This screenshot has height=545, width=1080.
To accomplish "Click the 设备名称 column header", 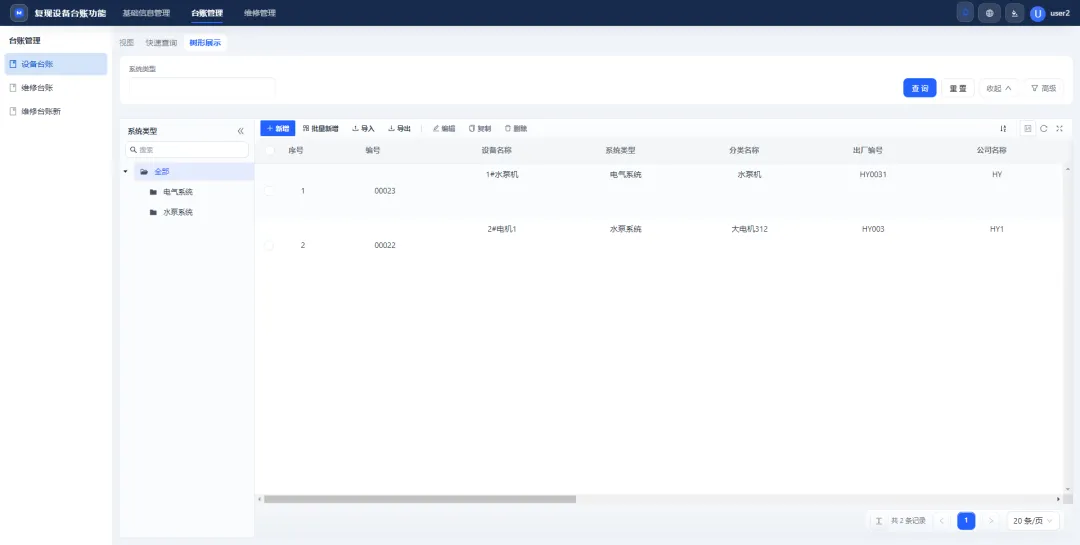I will [x=496, y=150].
